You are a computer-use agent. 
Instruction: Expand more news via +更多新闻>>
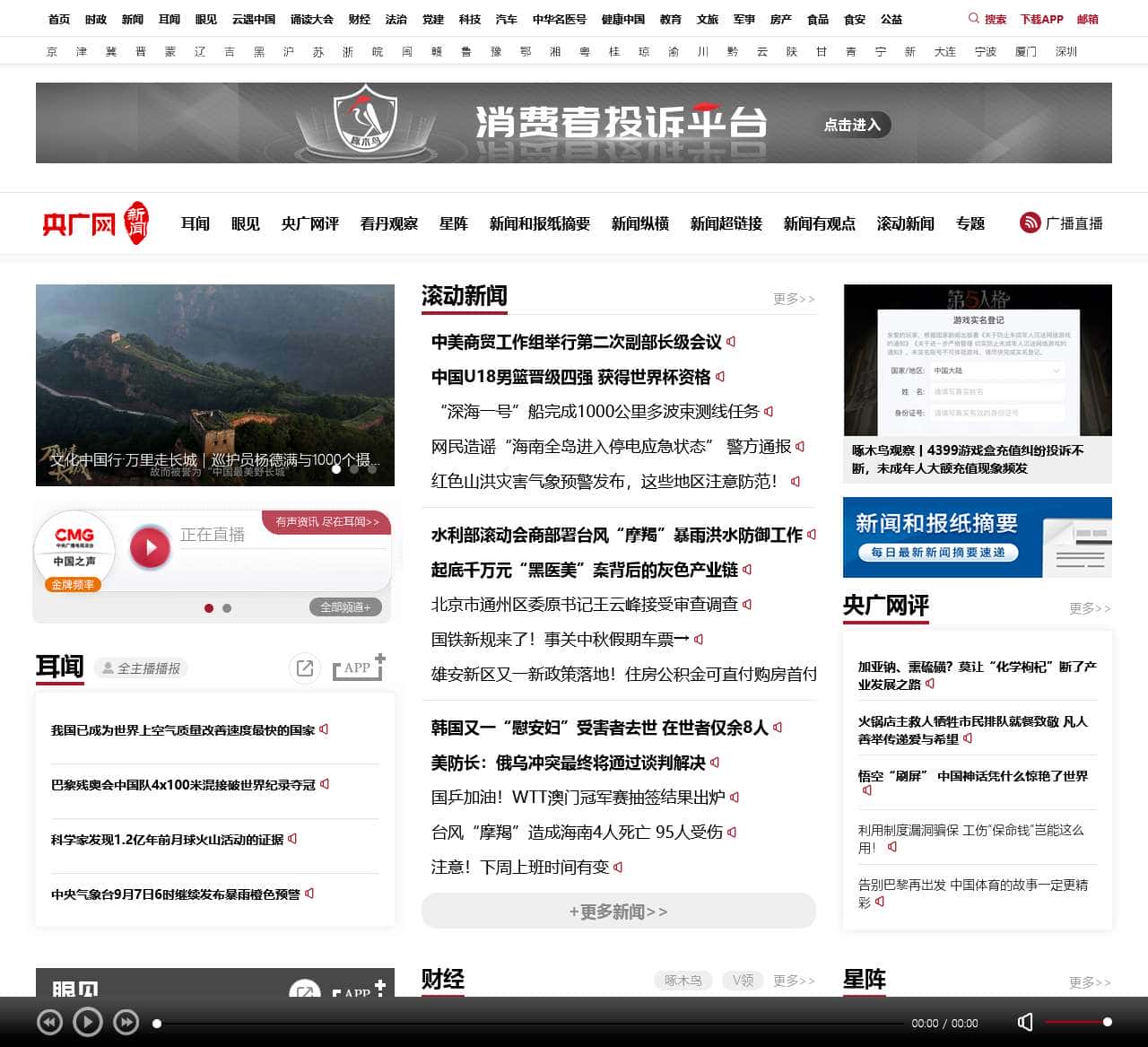click(618, 911)
